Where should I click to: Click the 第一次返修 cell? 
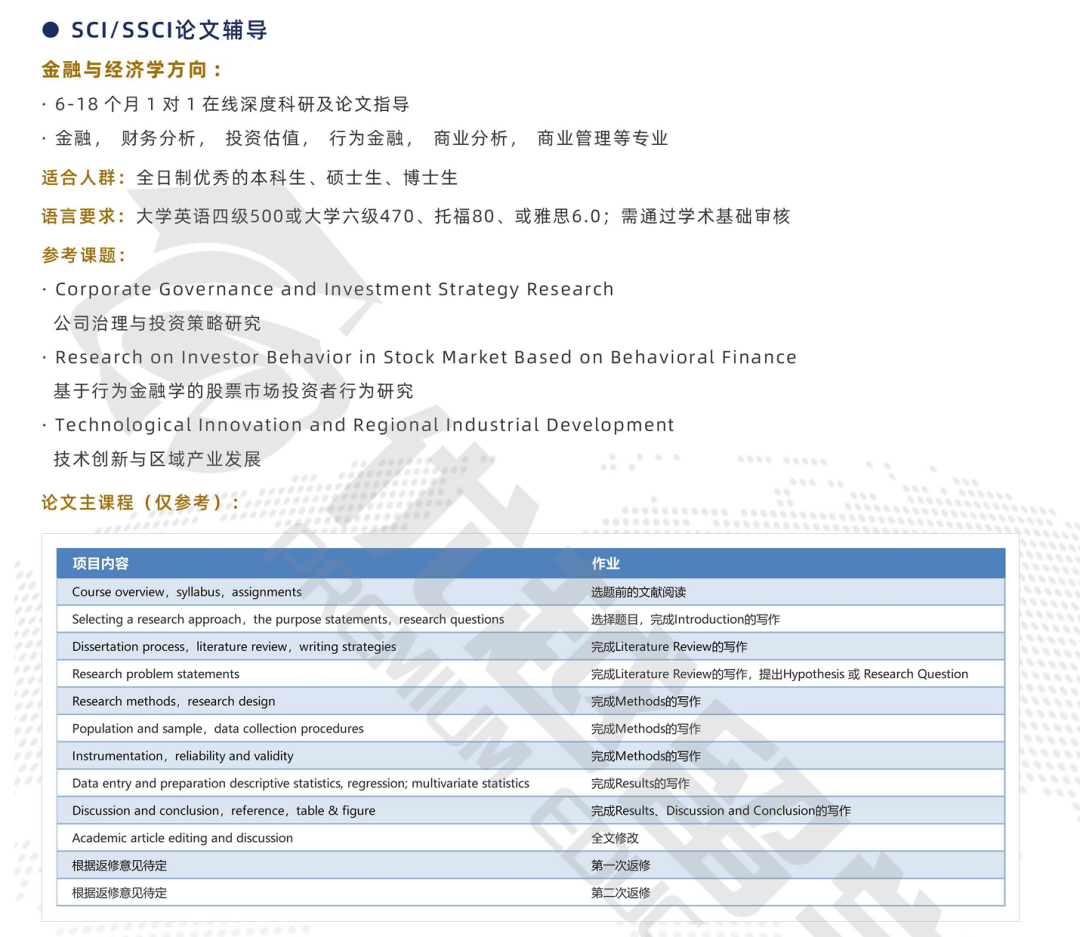point(620,865)
